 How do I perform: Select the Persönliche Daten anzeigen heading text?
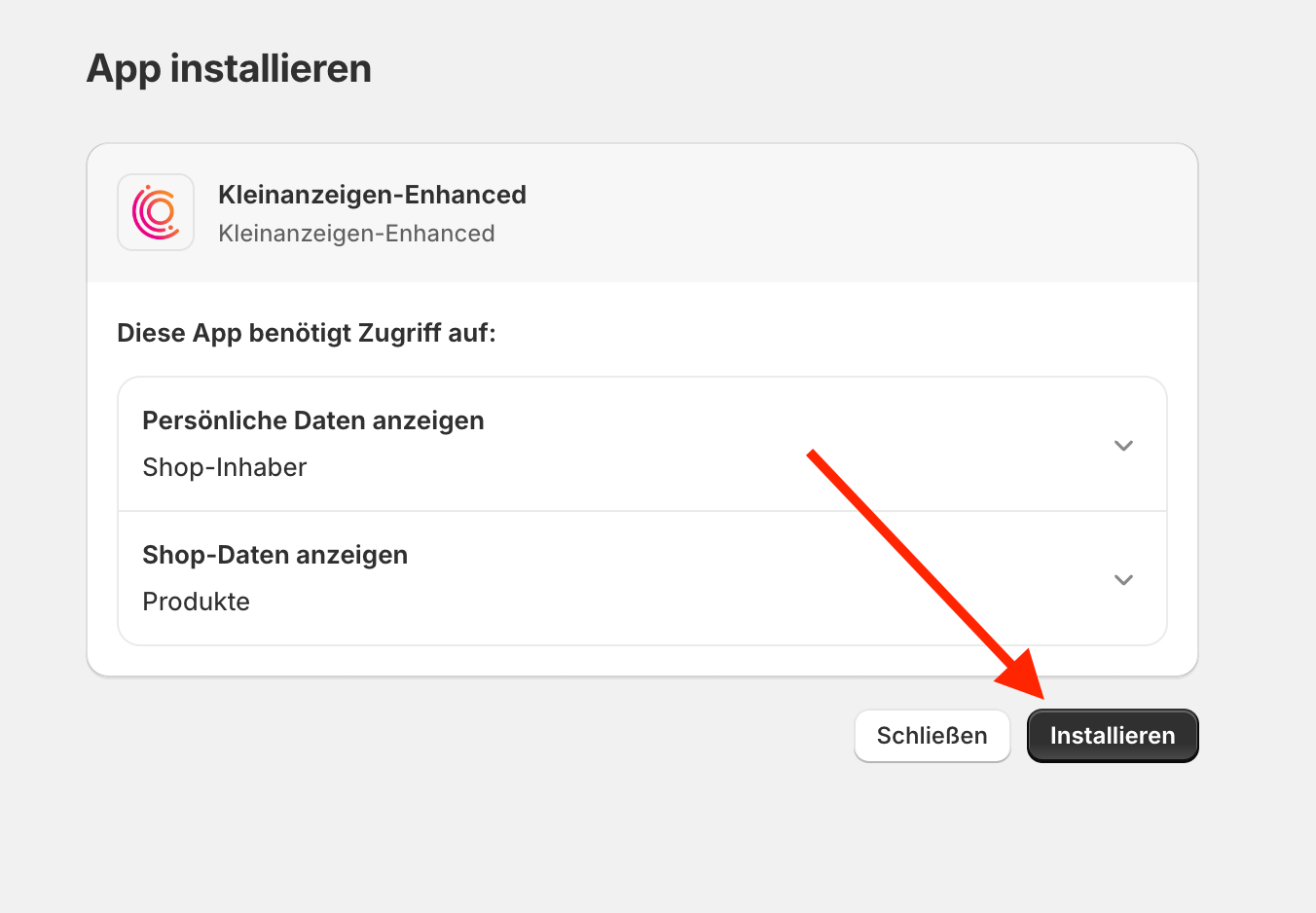(313, 420)
